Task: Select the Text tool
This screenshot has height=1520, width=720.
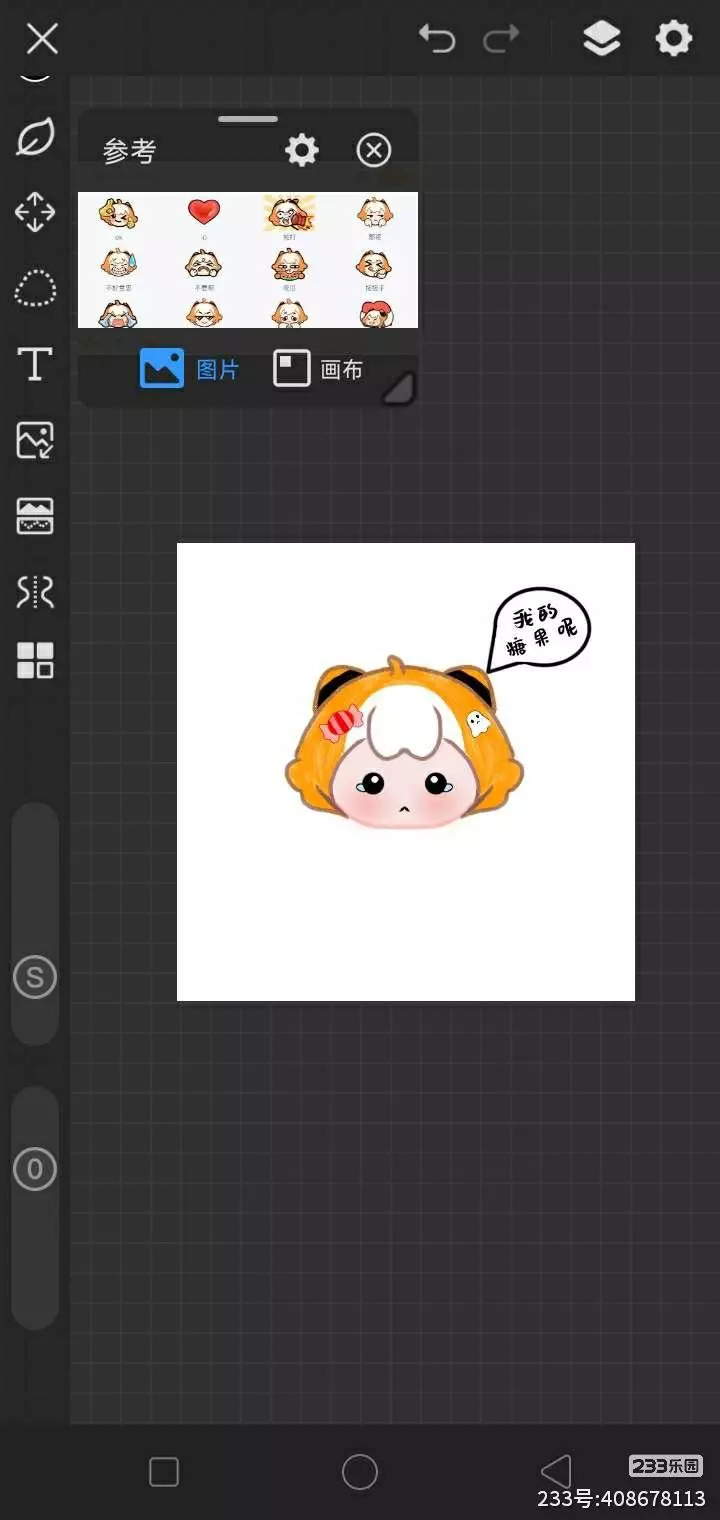Action: click(35, 364)
